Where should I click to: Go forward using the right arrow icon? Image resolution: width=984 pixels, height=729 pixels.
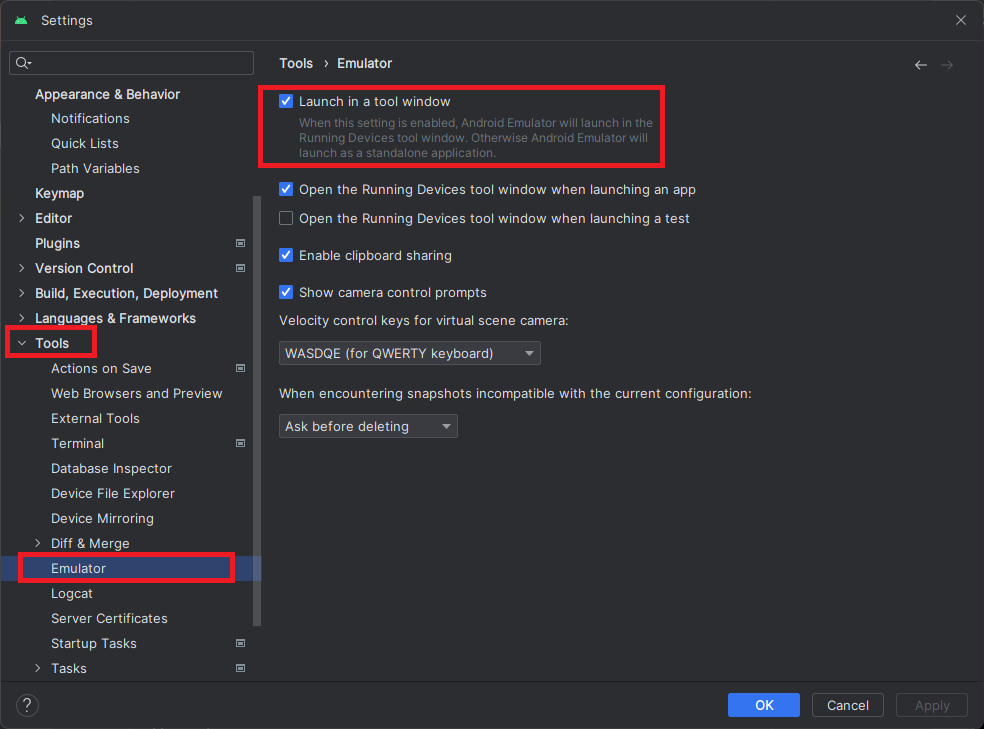(947, 65)
